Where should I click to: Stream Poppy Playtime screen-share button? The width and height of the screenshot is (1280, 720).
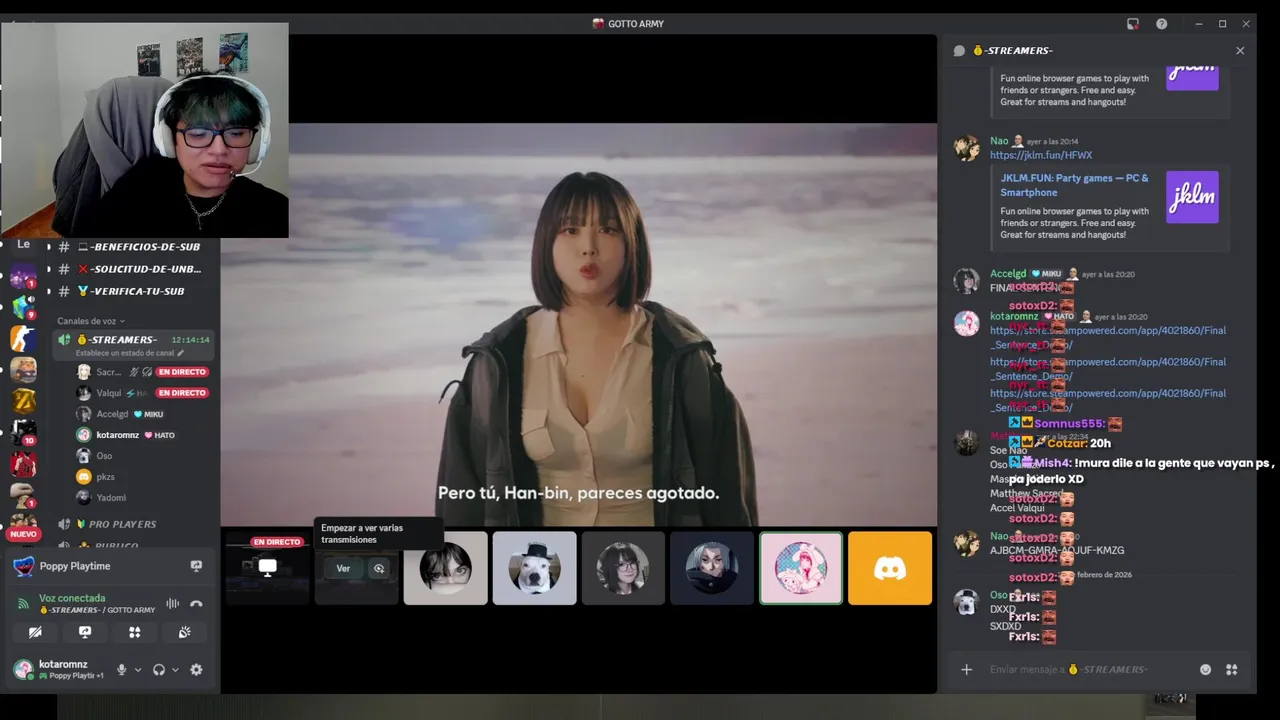[x=196, y=566]
